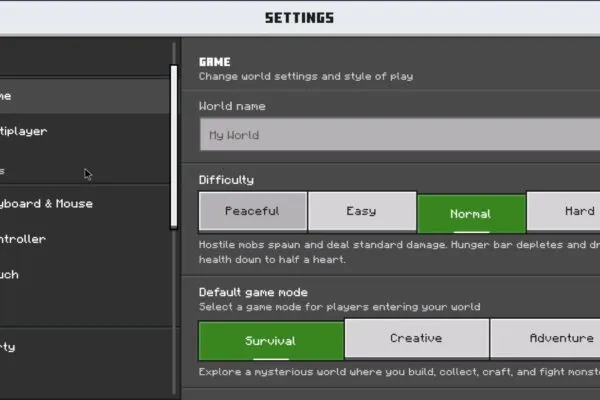The width and height of the screenshot is (600, 400).
Task: Choose Normal difficulty
Action: (x=471, y=214)
